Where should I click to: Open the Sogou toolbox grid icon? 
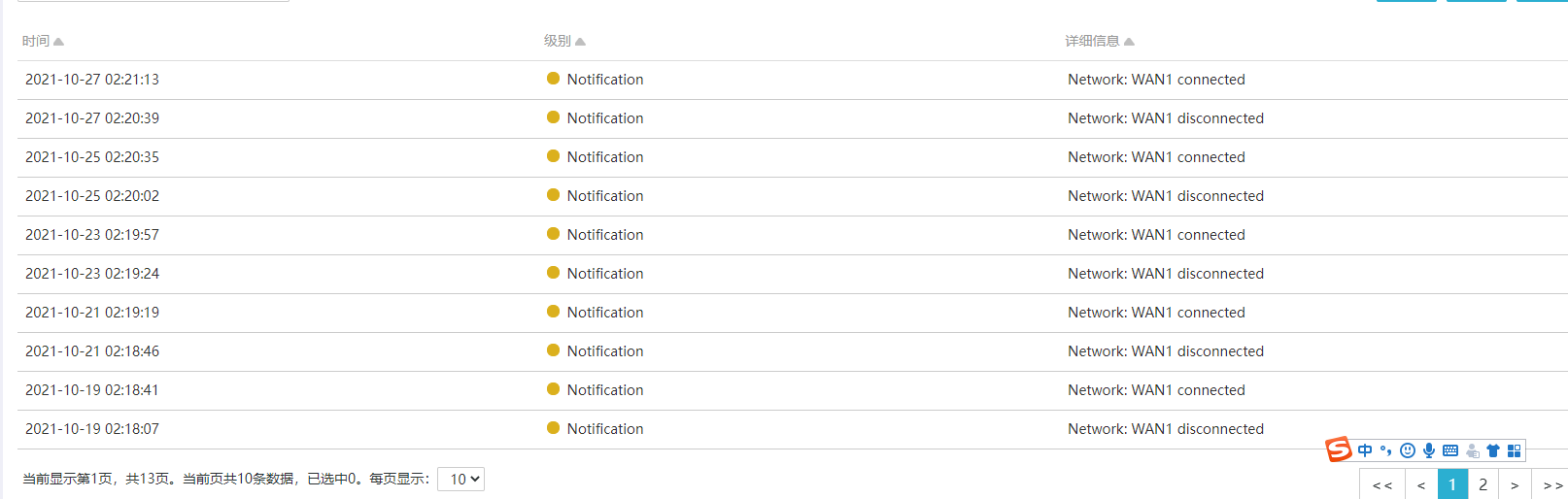coord(1514,450)
